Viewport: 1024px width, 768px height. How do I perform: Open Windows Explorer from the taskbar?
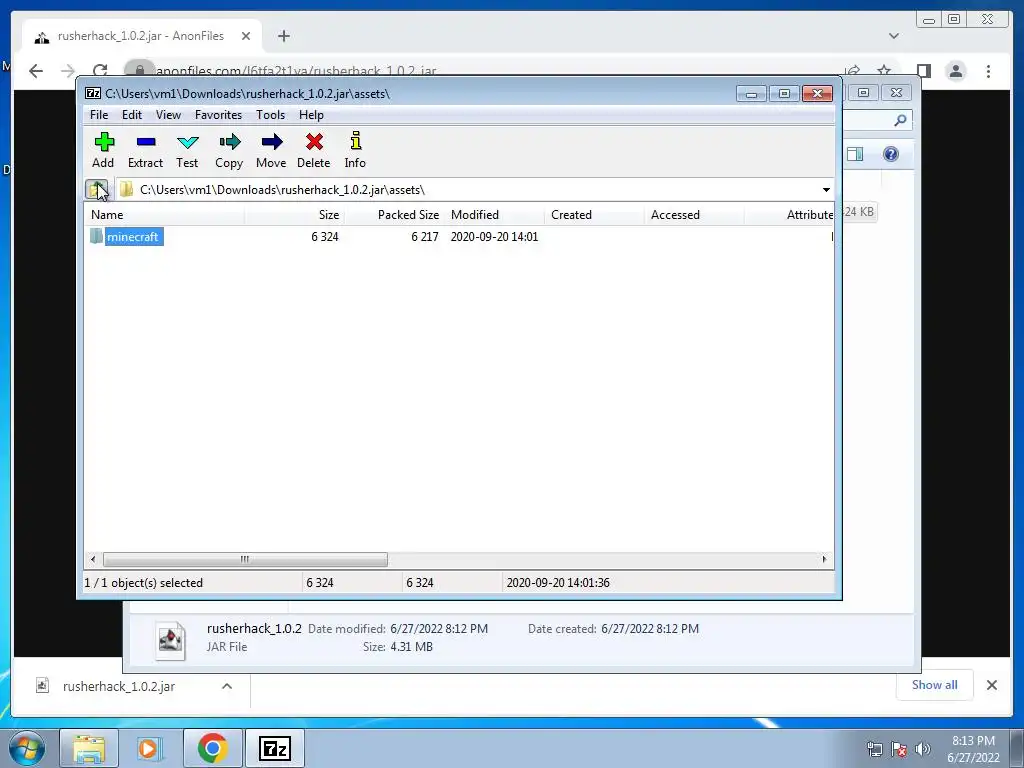click(x=89, y=748)
